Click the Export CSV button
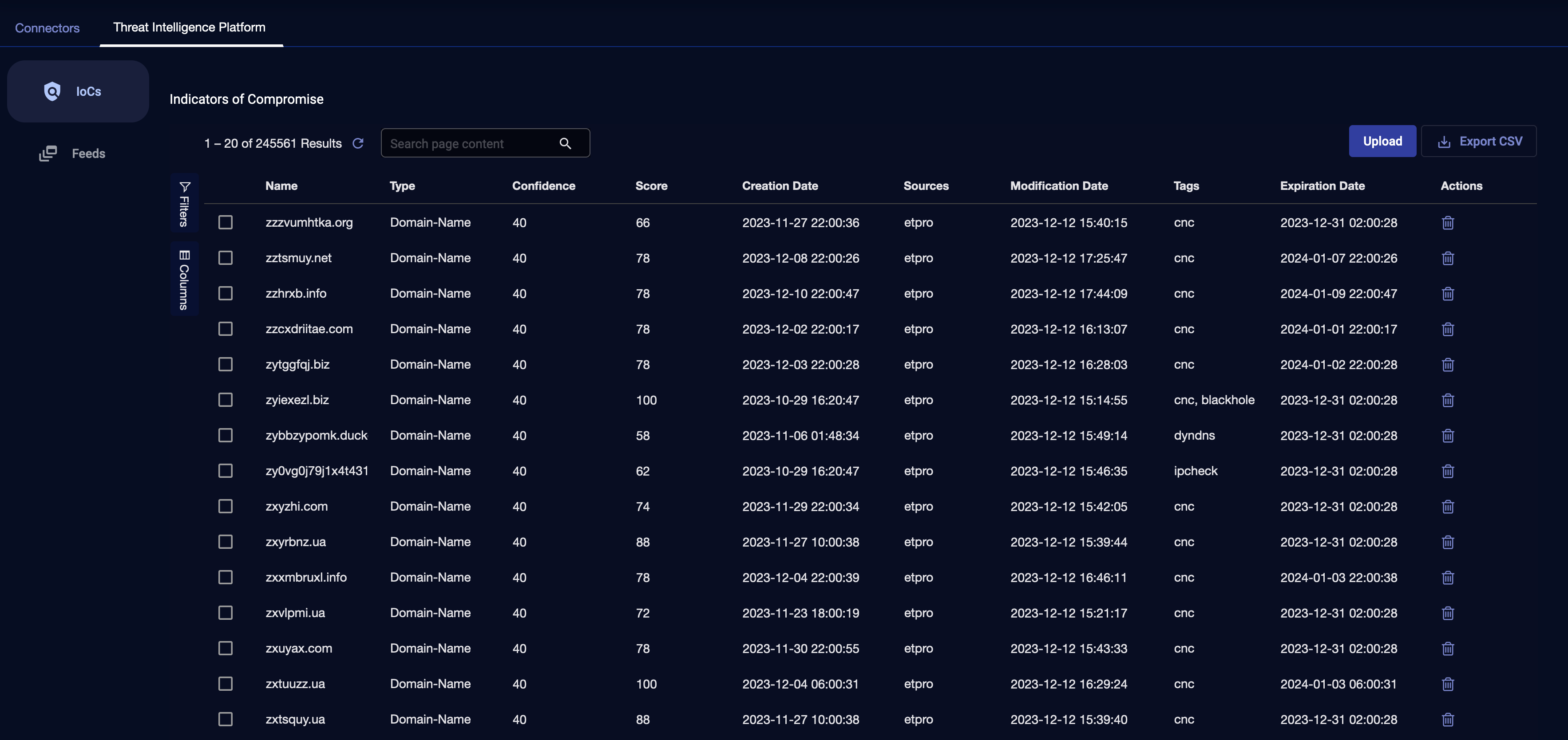Image resolution: width=1568 pixels, height=740 pixels. (1478, 141)
